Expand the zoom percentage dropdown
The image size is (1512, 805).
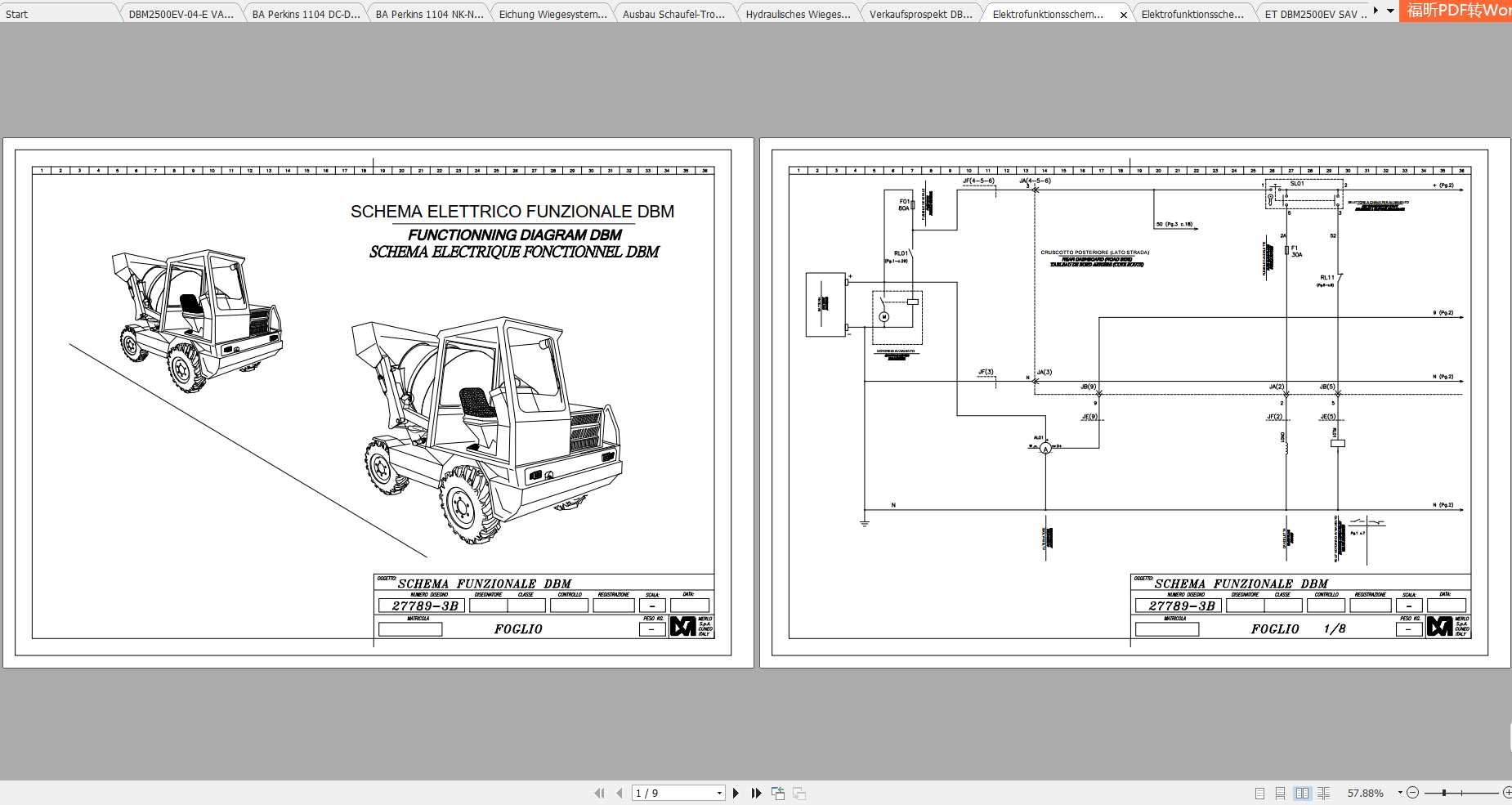point(1399,793)
